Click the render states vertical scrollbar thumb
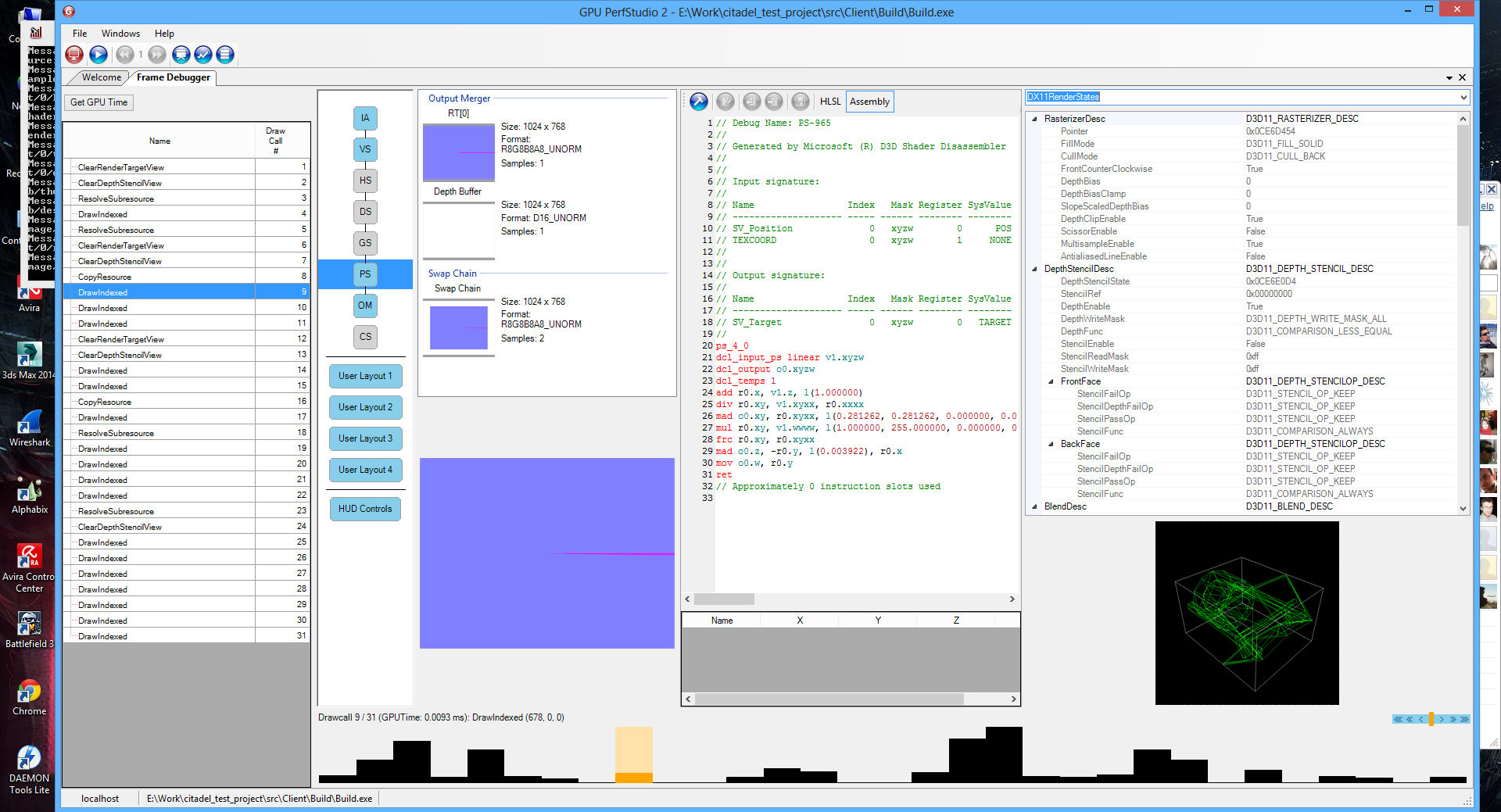 point(1463,175)
